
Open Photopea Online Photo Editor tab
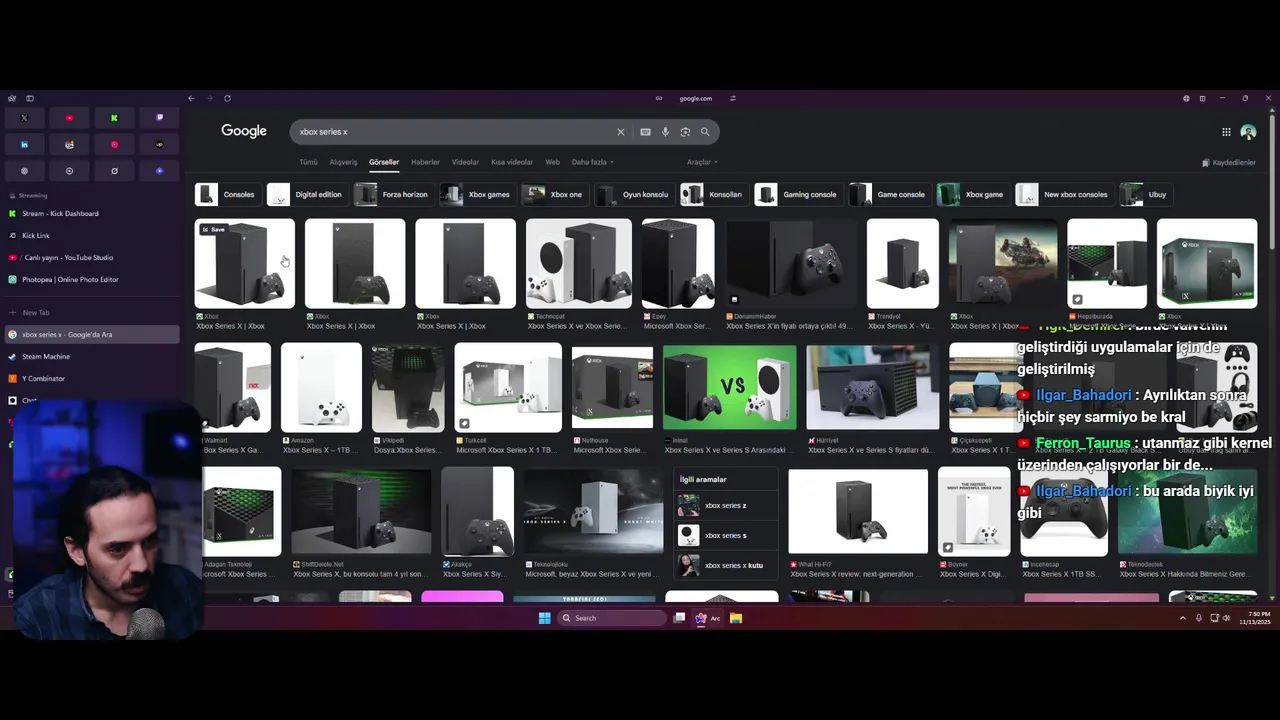click(x=92, y=279)
